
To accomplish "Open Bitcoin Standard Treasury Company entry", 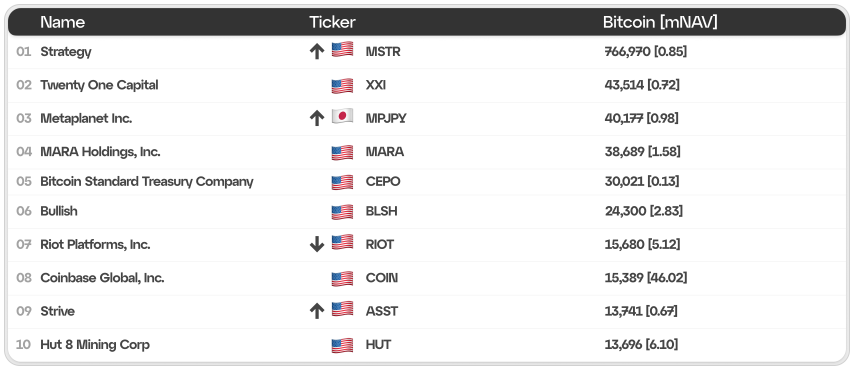I will pyautogui.click(x=147, y=181).
